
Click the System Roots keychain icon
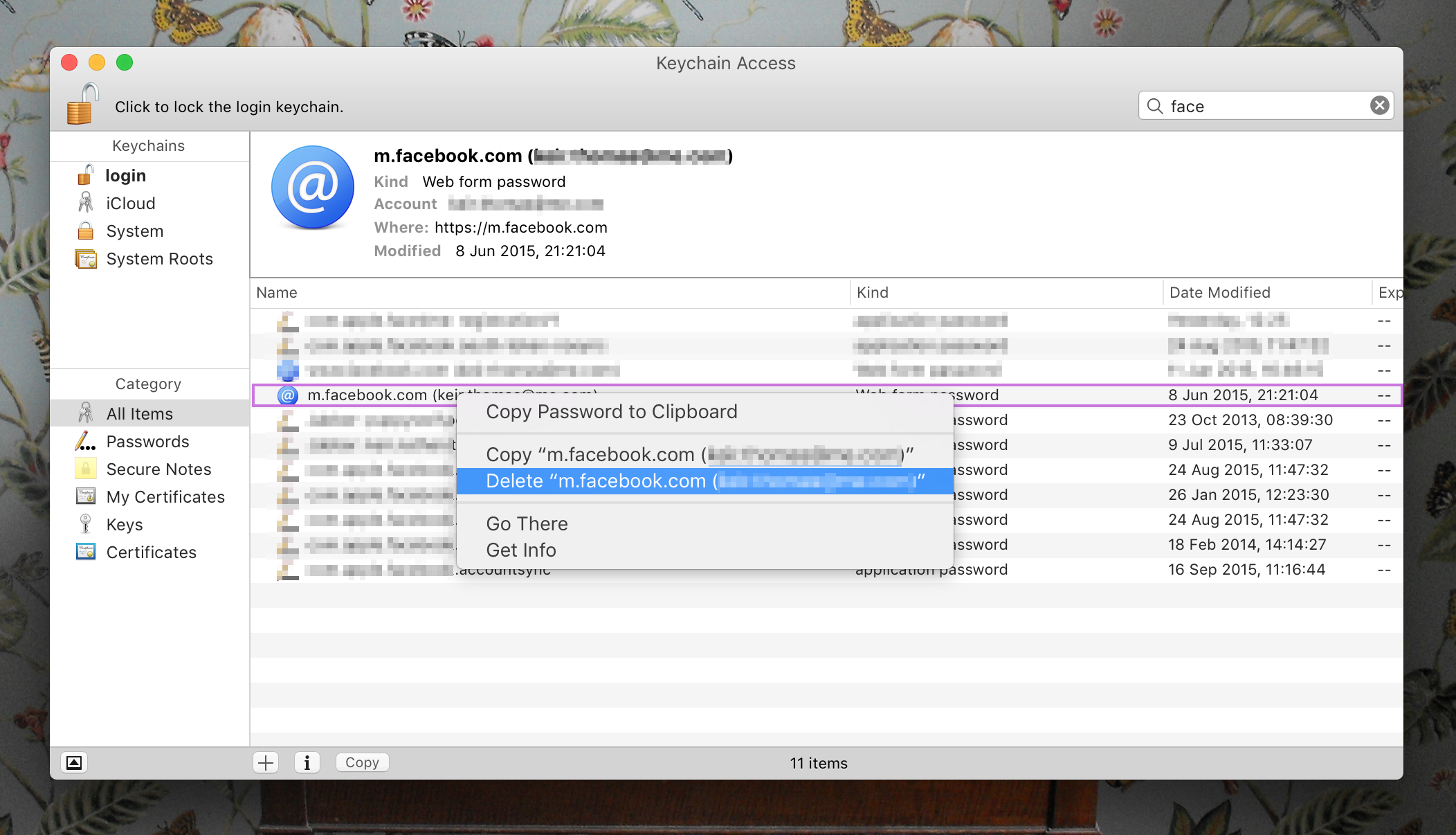coord(88,258)
